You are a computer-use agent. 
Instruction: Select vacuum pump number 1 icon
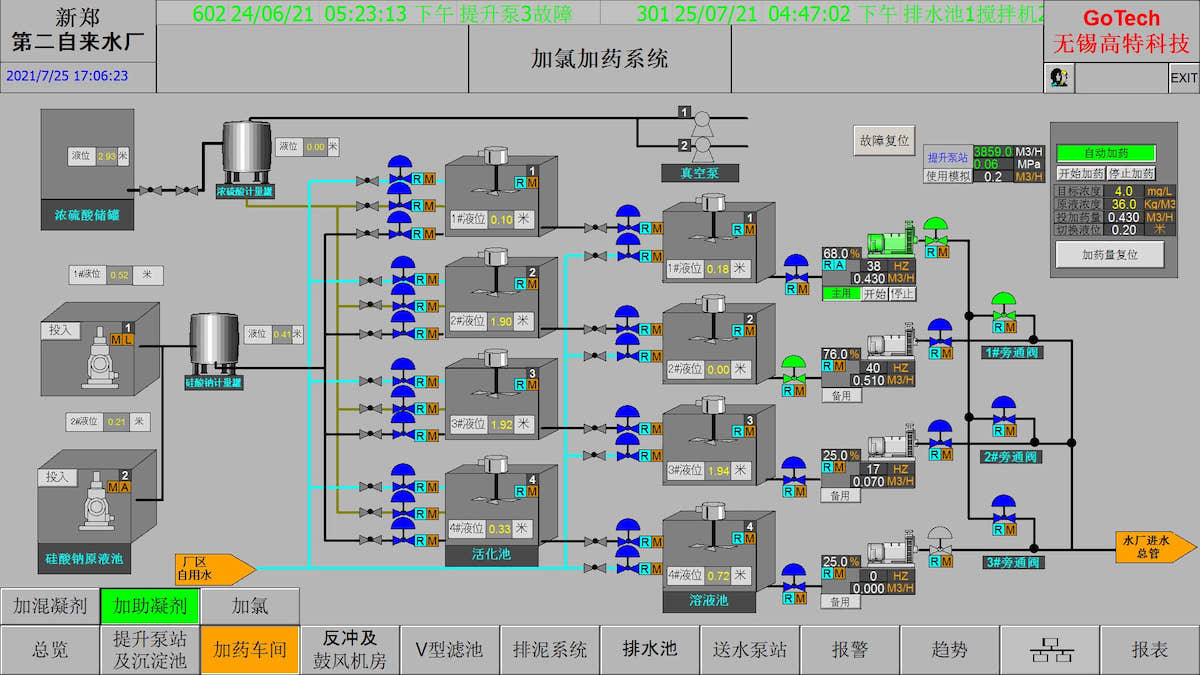pyautogui.click(x=701, y=118)
